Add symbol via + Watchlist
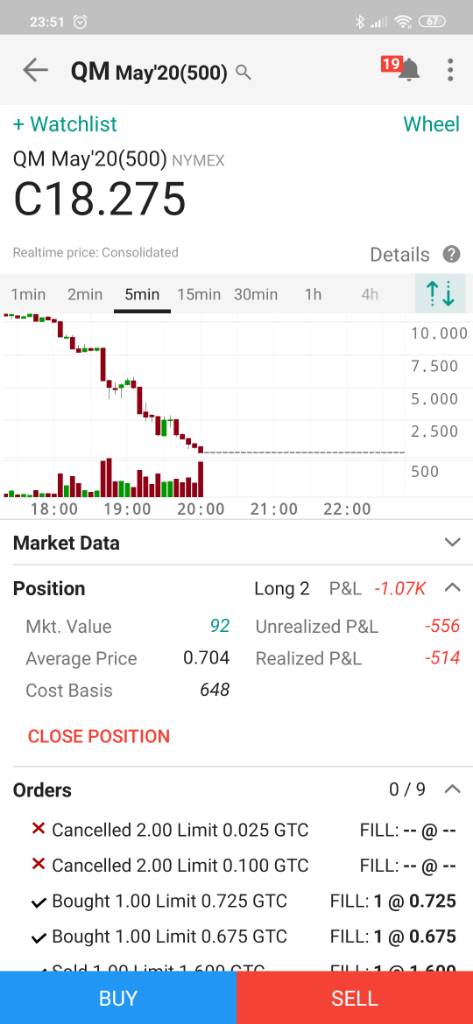Image resolution: width=473 pixels, height=1024 pixels. coord(65,123)
